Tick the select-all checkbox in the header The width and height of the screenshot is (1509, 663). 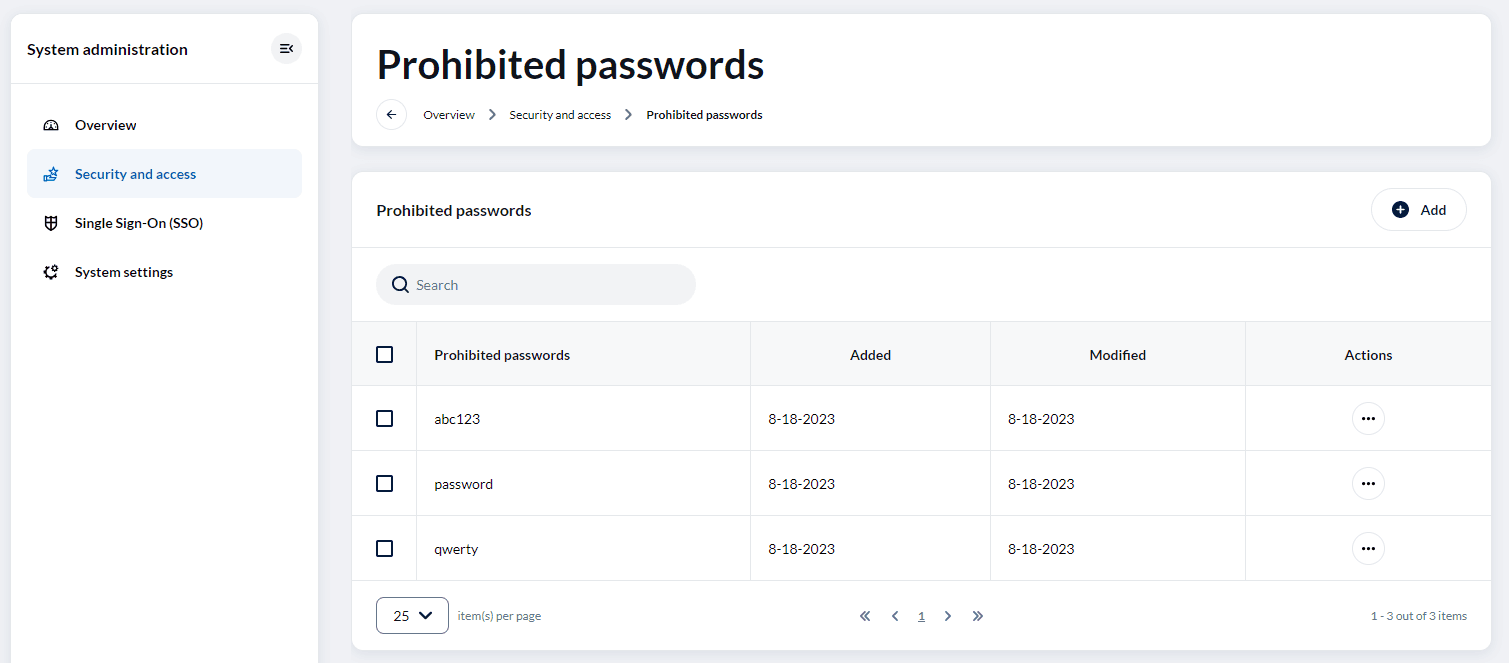pyautogui.click(x=384, y=355)
